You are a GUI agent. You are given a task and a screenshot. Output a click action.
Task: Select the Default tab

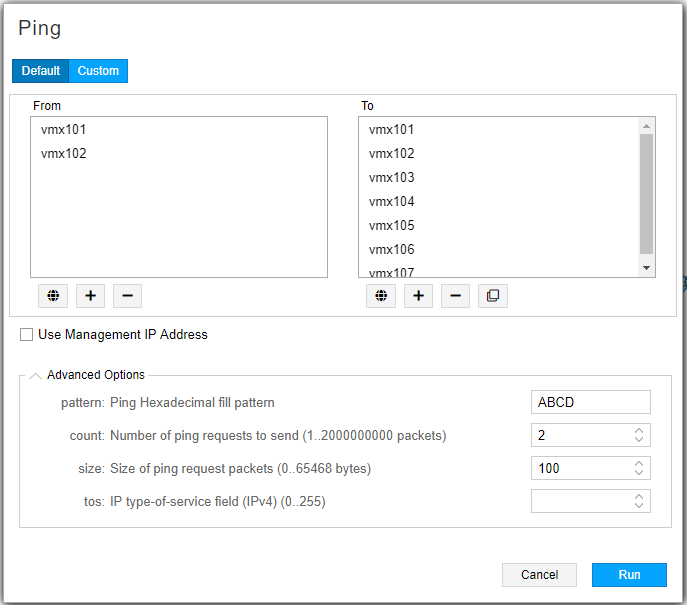pos(41,71)
